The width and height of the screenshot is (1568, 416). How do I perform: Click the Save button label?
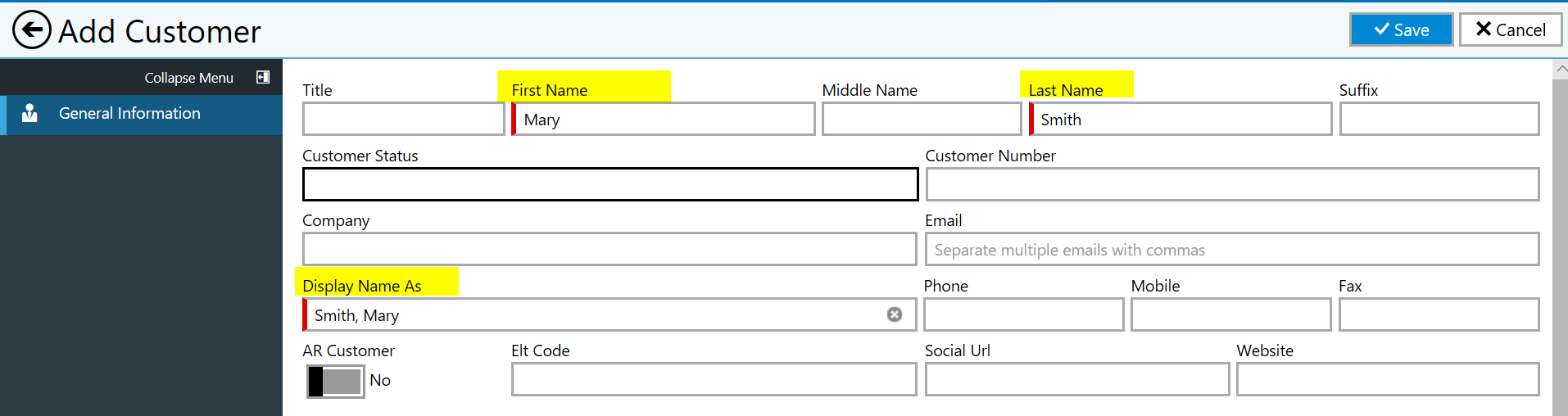point(1412,30)
